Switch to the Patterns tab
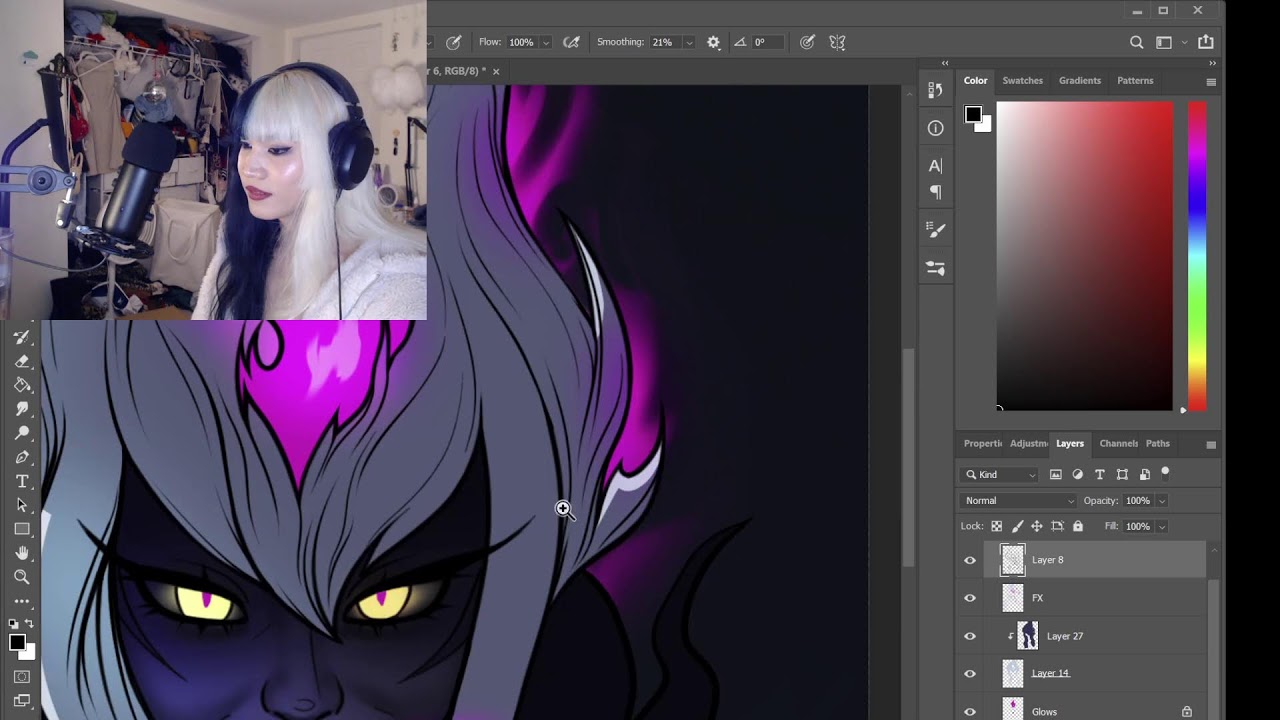The height and width of the screenshot is (720, 1280). point(1135,80)
